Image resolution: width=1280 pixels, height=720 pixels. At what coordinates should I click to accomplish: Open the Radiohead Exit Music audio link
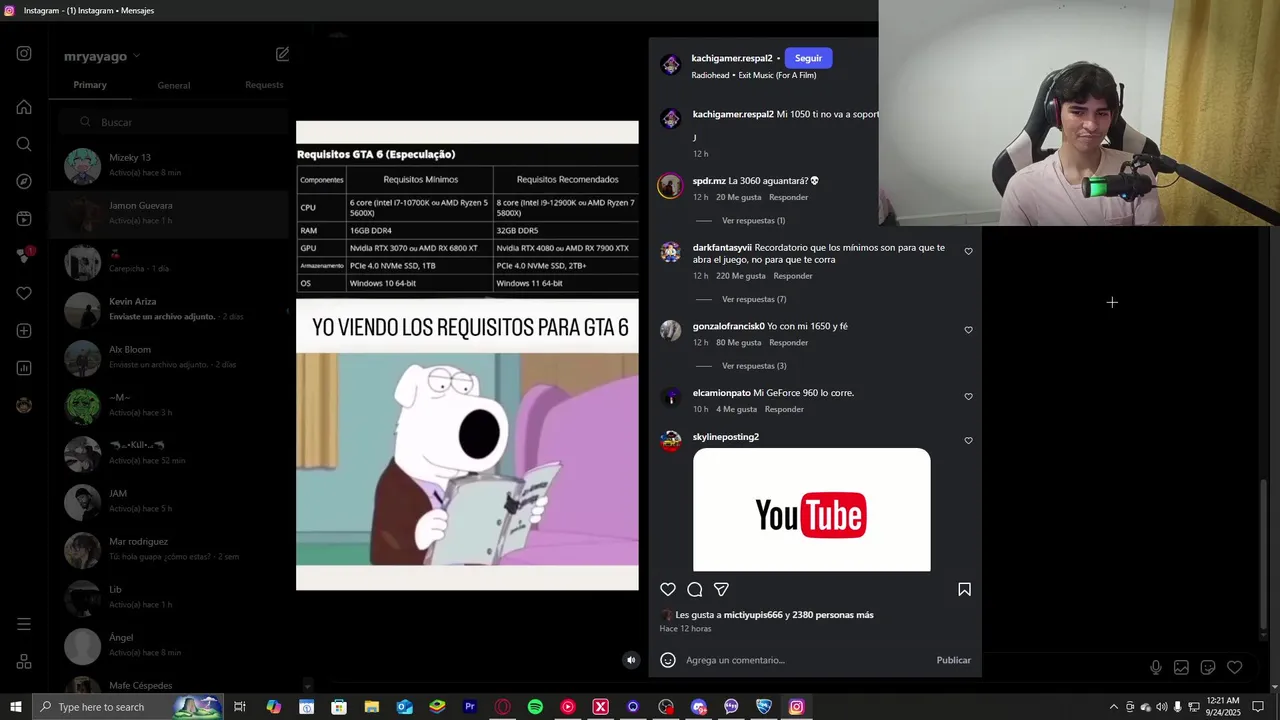[754, 75]
